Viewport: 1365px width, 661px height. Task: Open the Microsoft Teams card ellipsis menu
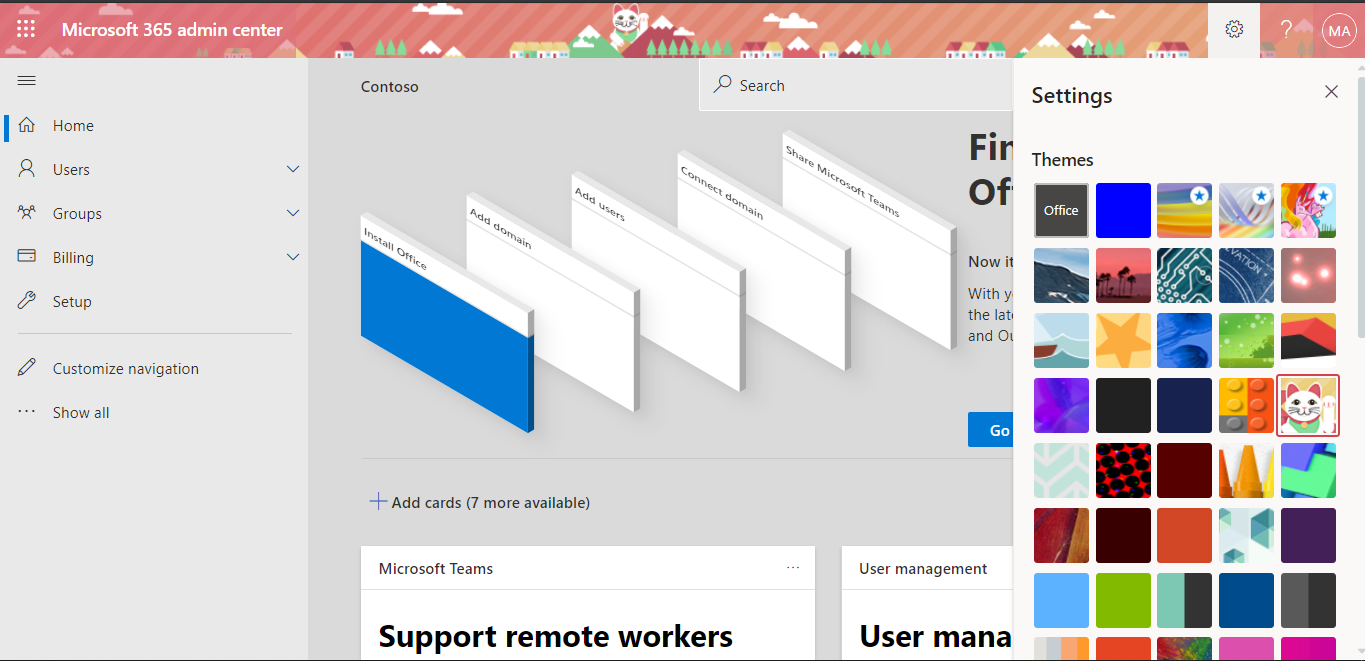click(793, 567)
